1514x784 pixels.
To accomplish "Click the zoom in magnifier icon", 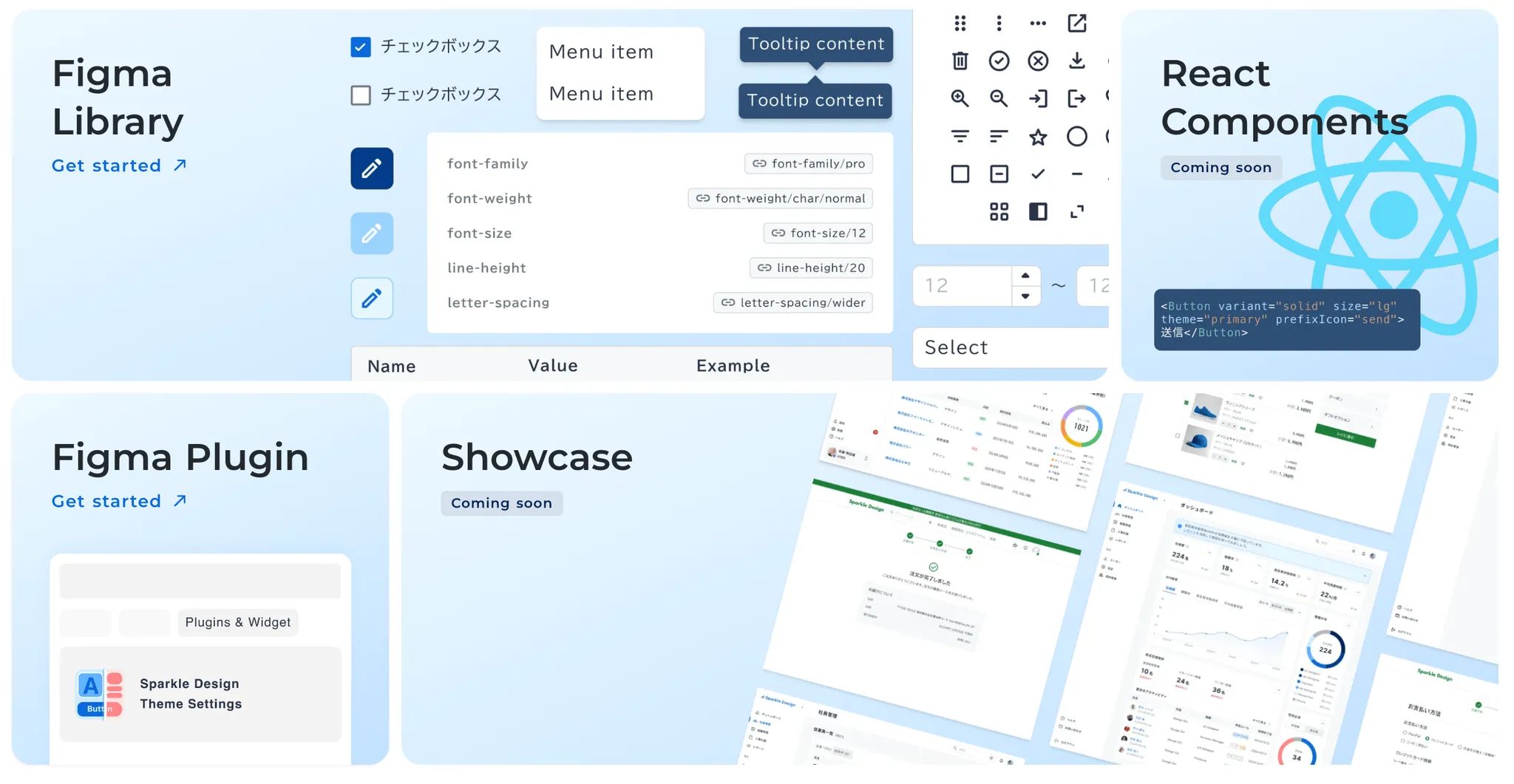I will point(960,98).
